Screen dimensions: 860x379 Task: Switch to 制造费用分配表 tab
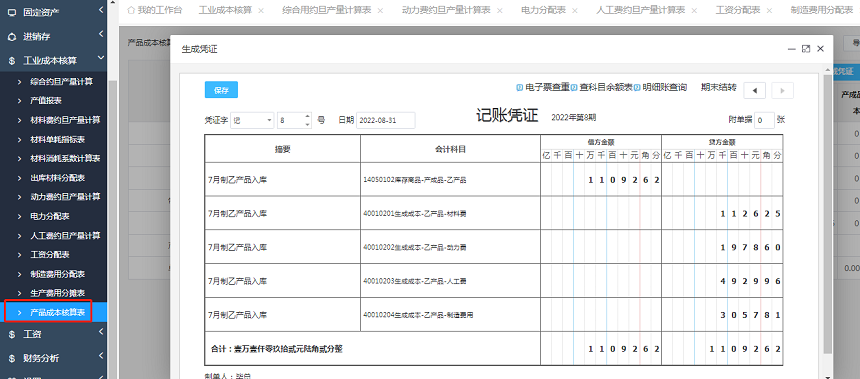822,10
